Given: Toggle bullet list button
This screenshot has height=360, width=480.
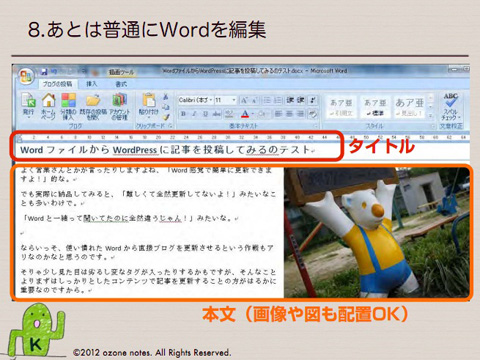Looking at the screenshot, I should click(267, 100).
